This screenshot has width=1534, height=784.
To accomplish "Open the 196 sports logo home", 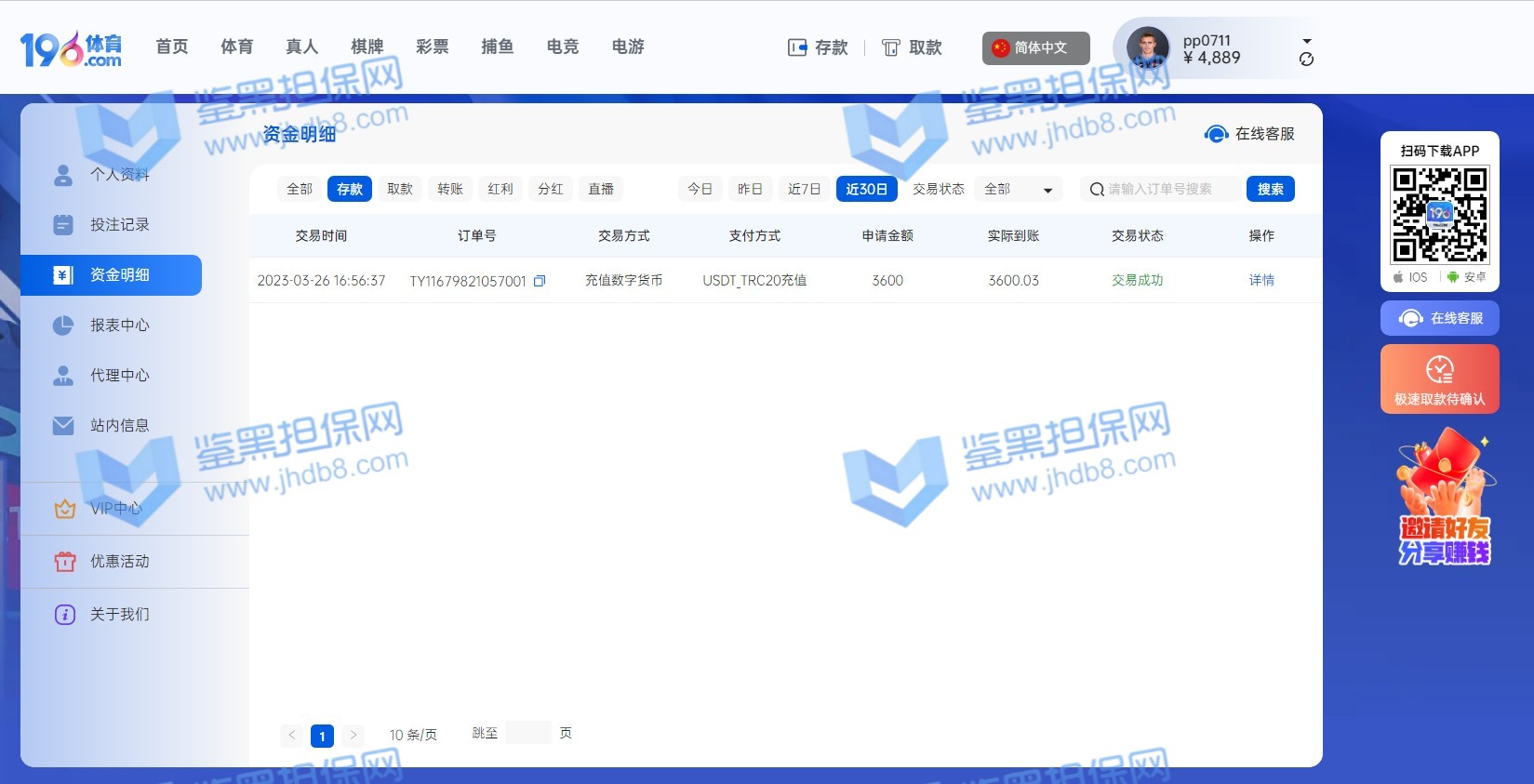I will pos(71,48).
